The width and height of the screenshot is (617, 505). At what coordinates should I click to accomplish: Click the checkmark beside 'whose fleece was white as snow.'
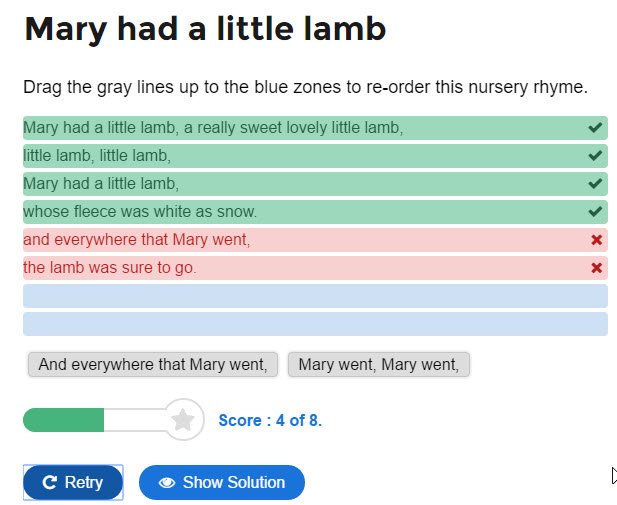click(x=595, y=211)
